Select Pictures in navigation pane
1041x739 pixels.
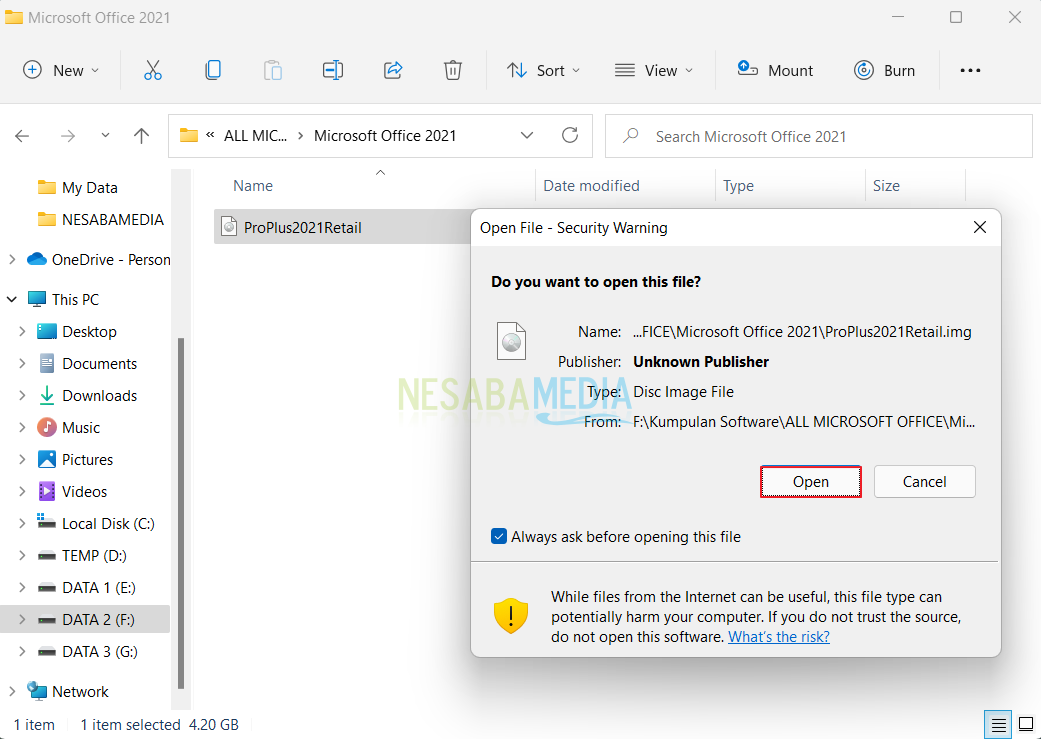[75, 459]
